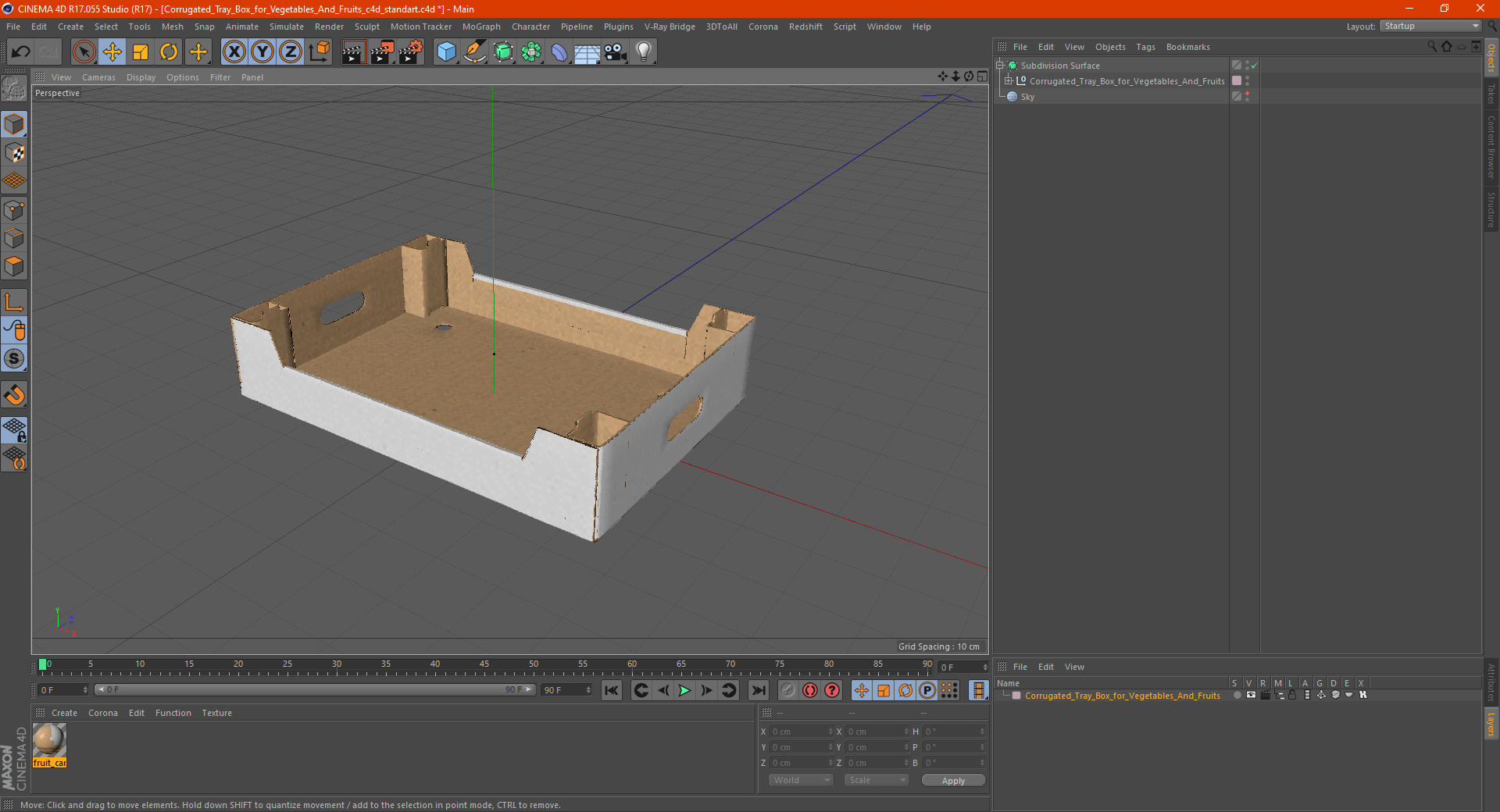Toggle layer visibility eye for Corrugated_Tray_Box layer

click(x=1251, y=695)
